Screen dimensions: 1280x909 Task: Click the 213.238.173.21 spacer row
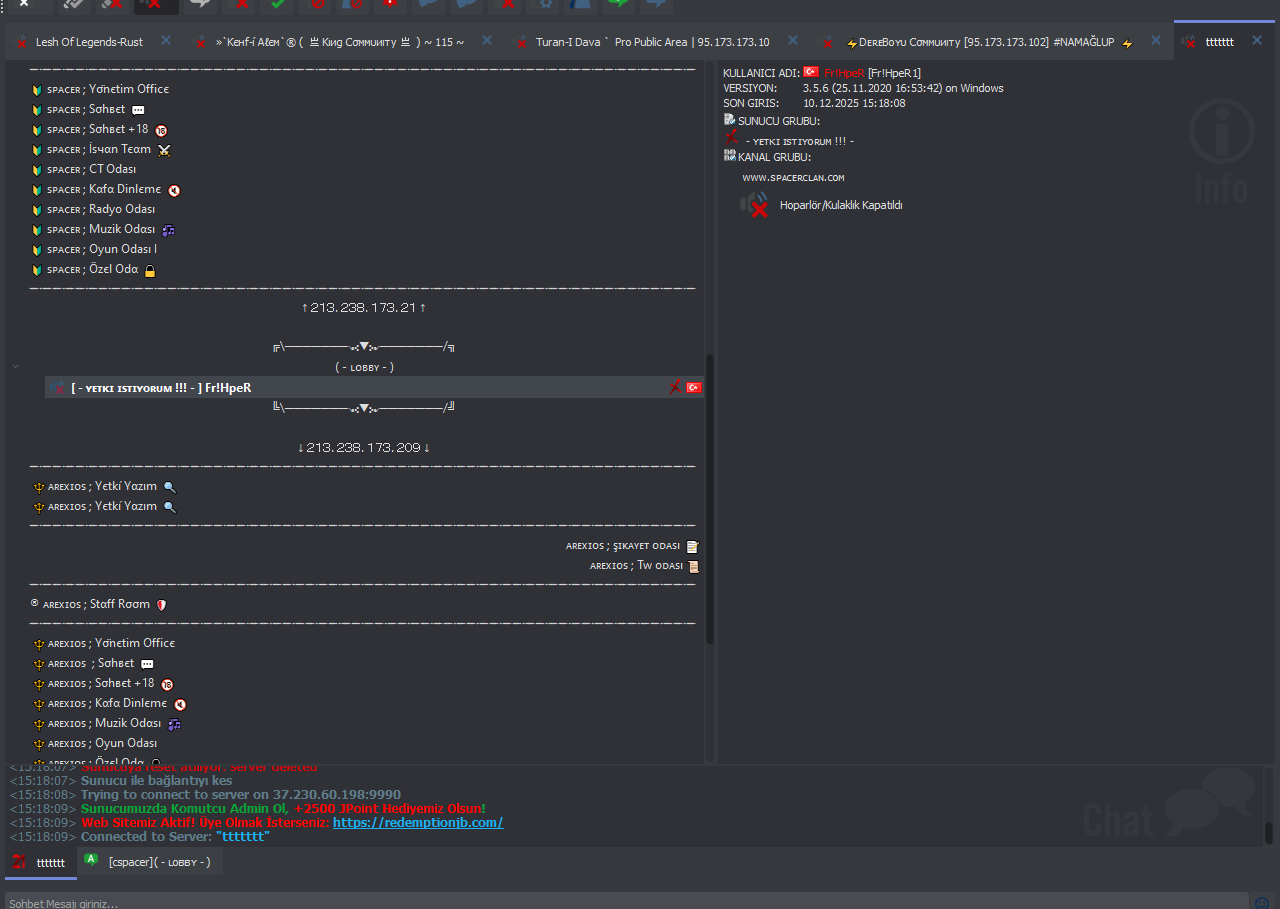point(364,308)
